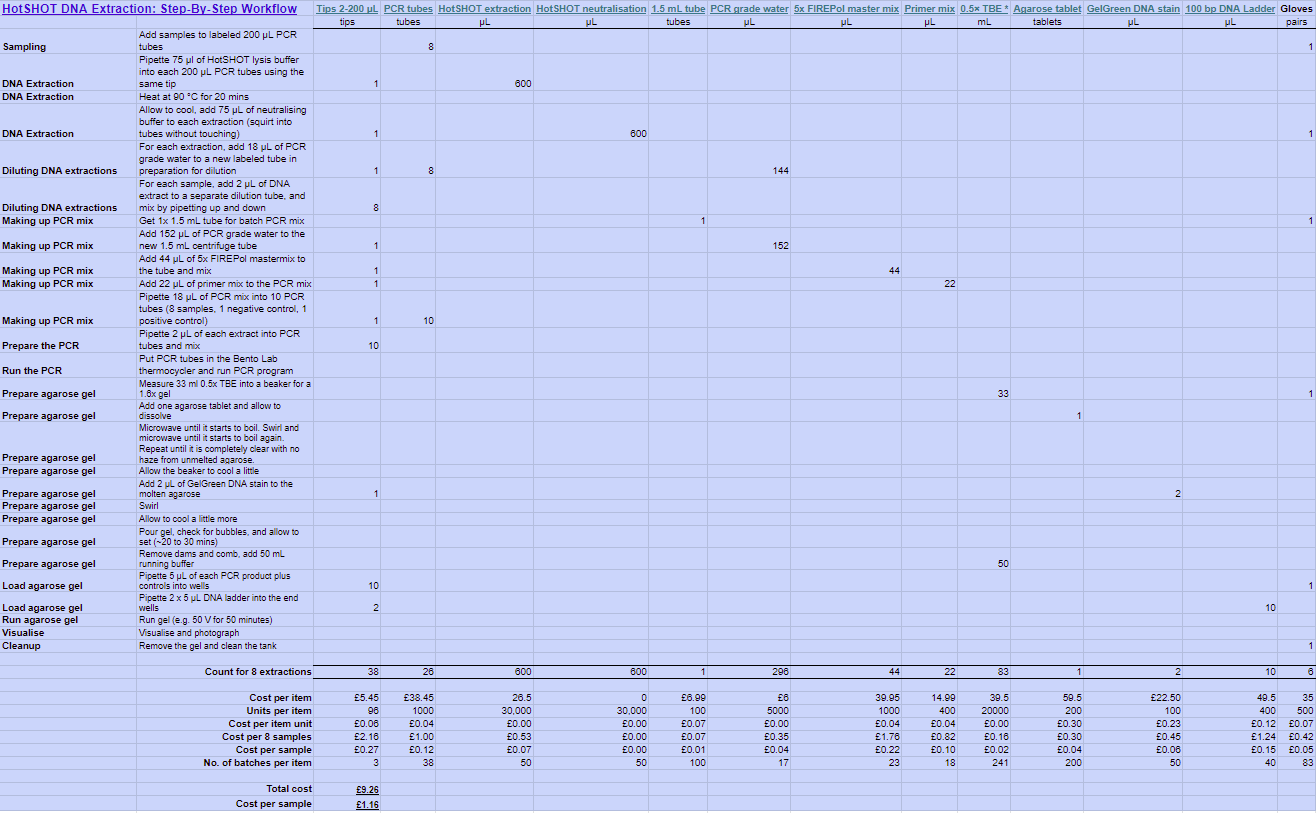Open the 100 bp DNA Ladder link
The image size is (1316, 813).
pyautogui.click(x=1230, y=9)
